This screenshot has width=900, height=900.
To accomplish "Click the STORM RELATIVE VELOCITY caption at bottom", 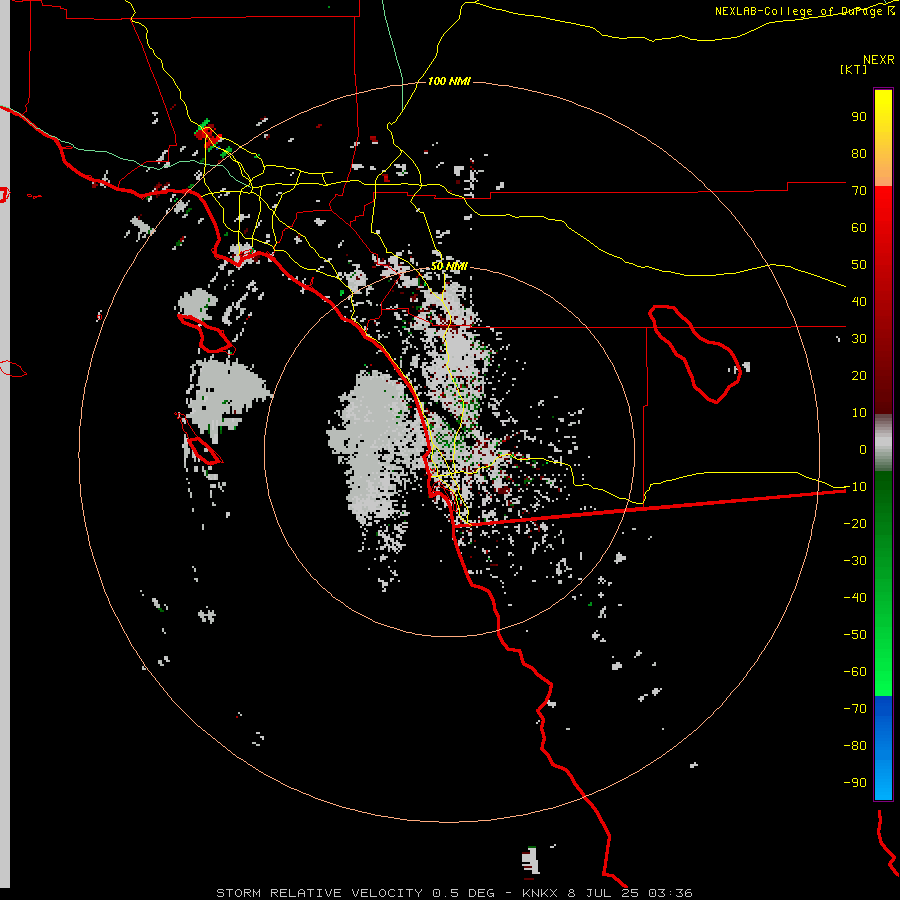I will tap(454, 893).
